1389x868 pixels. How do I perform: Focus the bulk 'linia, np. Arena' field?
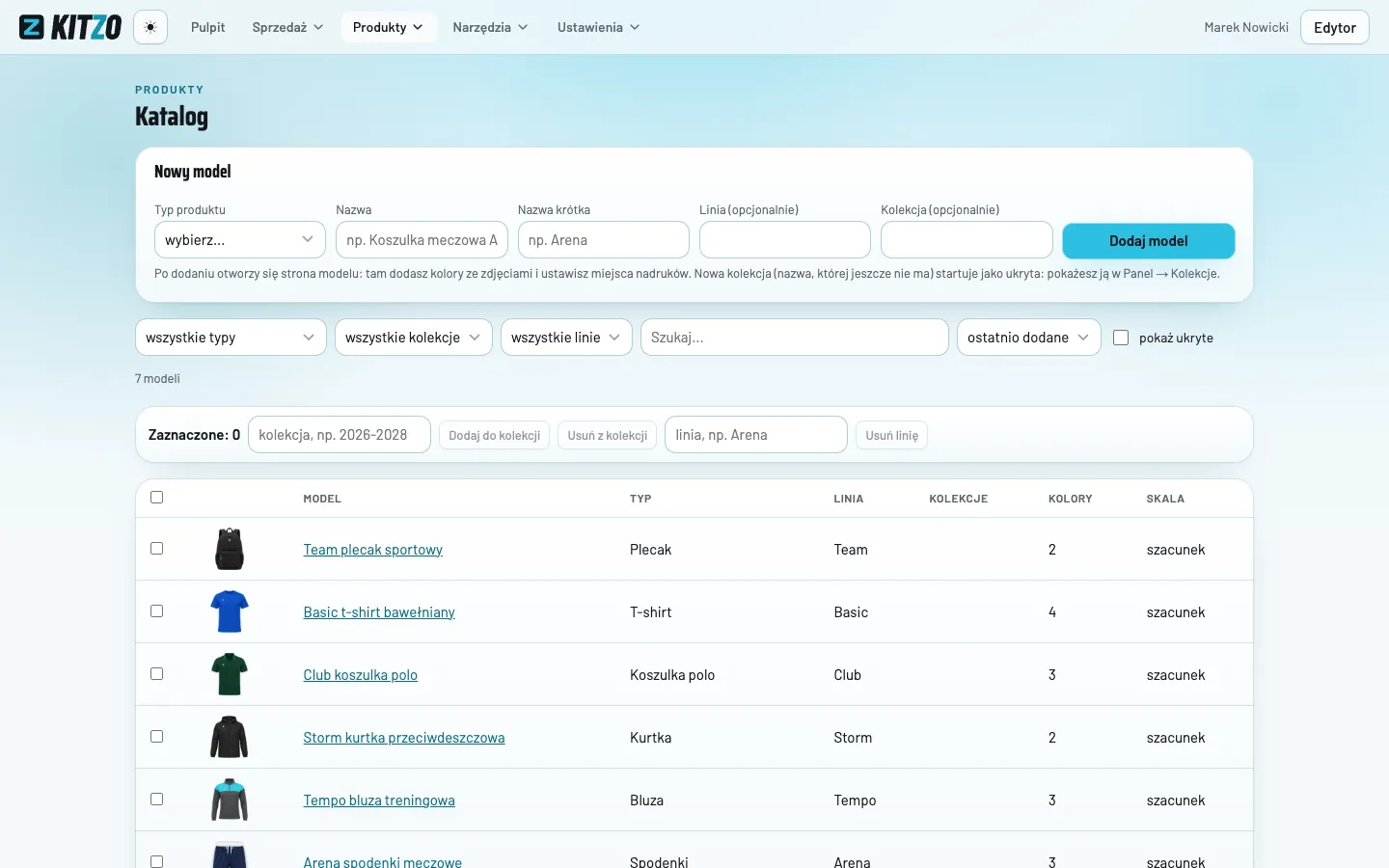(756, 435)
